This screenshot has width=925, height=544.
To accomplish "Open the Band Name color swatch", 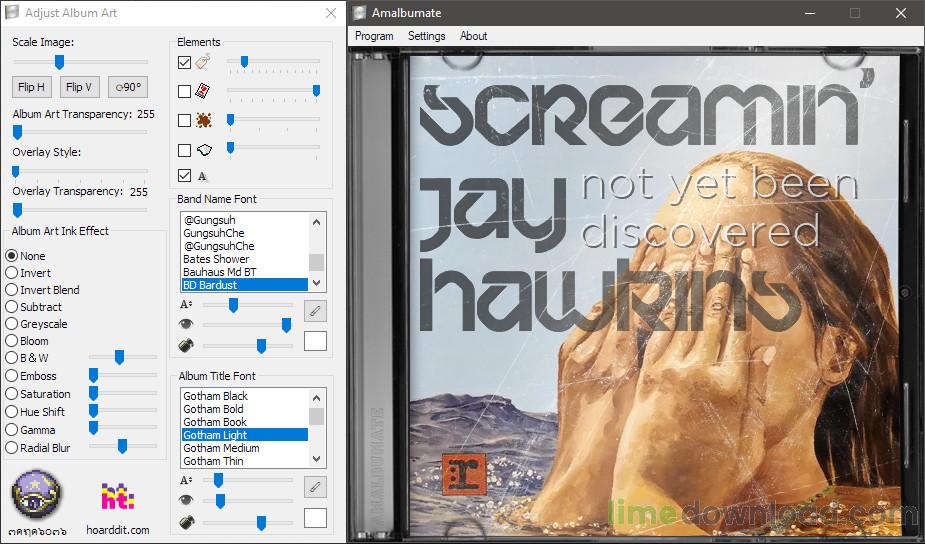I will click(x=315, y=341).
